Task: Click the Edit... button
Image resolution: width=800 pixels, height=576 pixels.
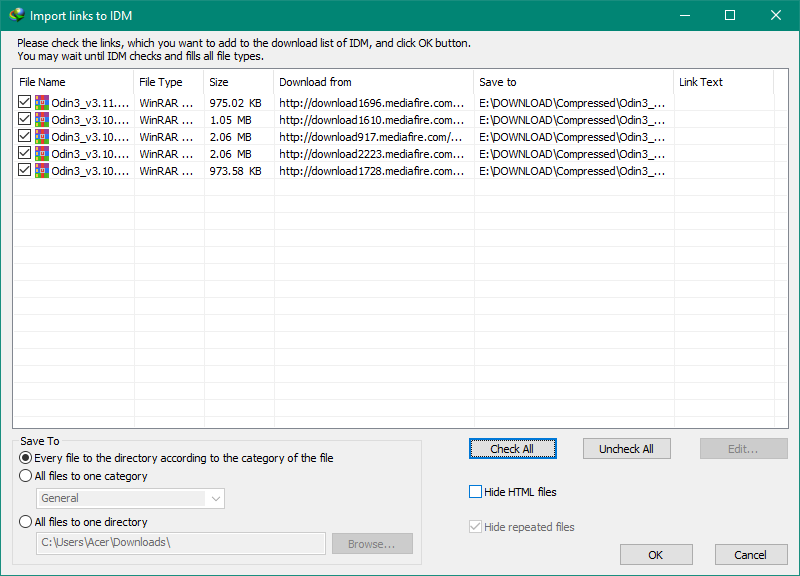Action: pos(743,449)
